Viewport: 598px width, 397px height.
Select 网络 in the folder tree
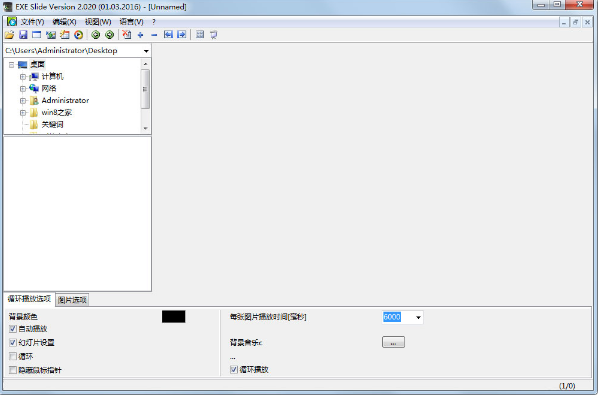[49, 88]
